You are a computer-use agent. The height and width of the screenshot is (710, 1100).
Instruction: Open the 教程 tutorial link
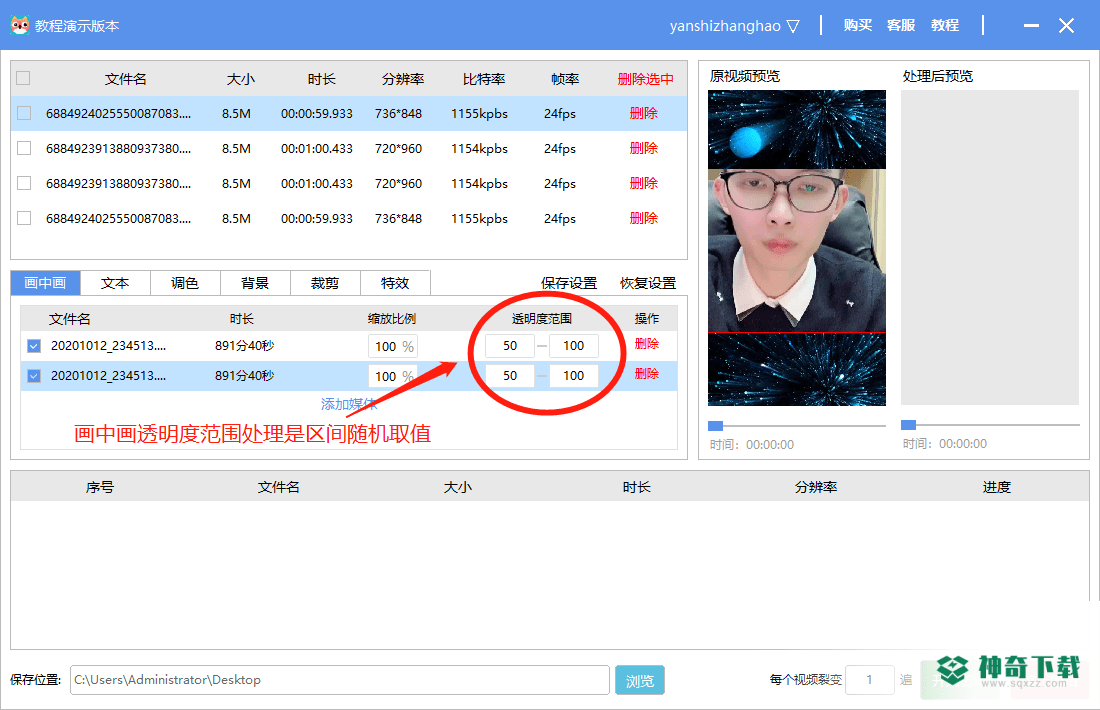(x=944, y=25)
